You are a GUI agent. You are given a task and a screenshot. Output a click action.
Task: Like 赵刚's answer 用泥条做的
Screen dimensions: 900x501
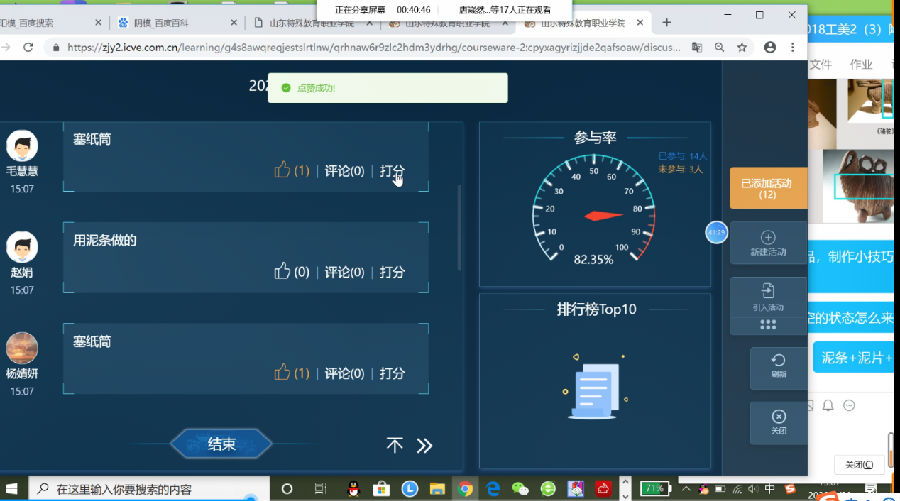click(x=282, y=271)
